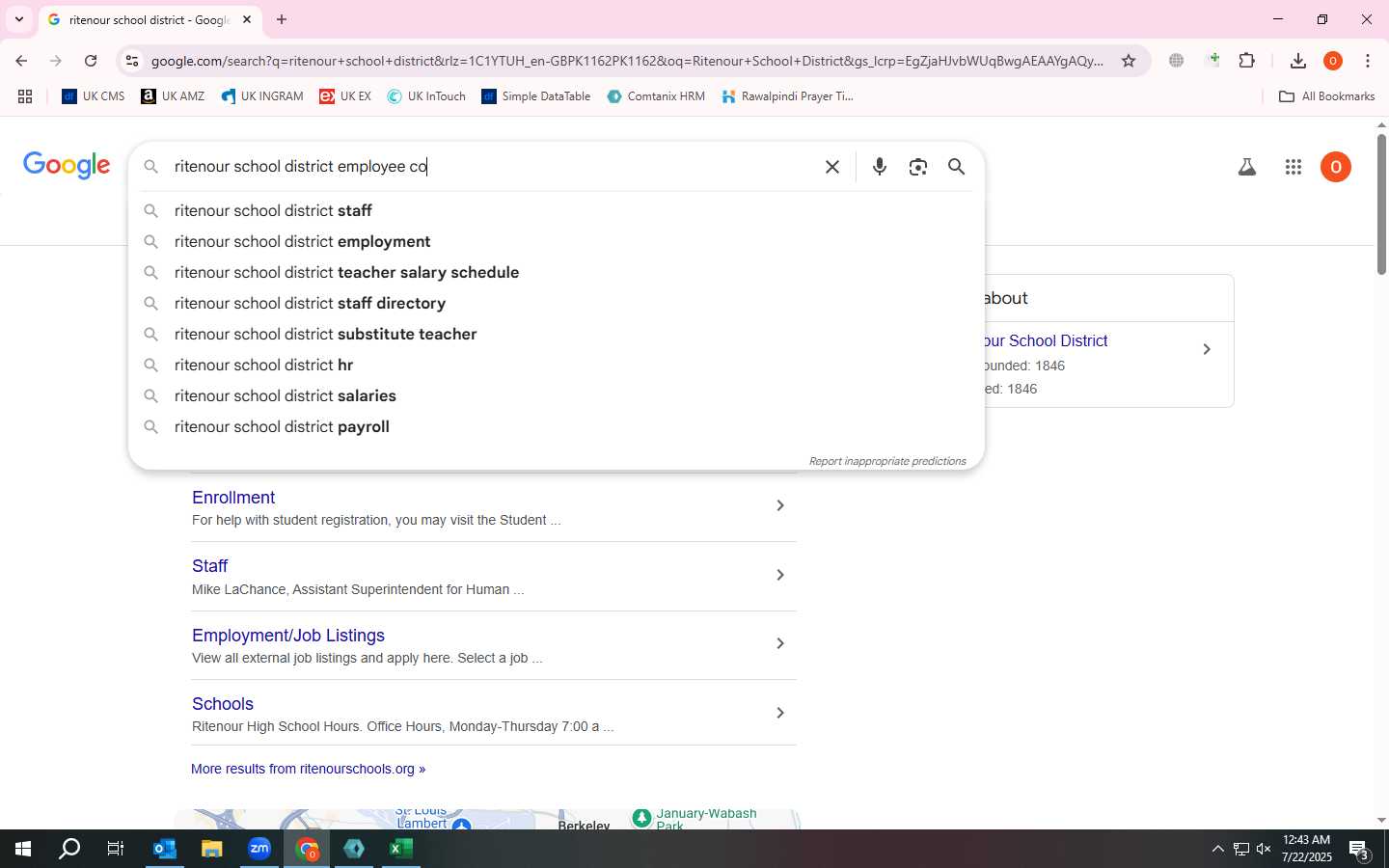Open Zoom from the taskbar

259,849
